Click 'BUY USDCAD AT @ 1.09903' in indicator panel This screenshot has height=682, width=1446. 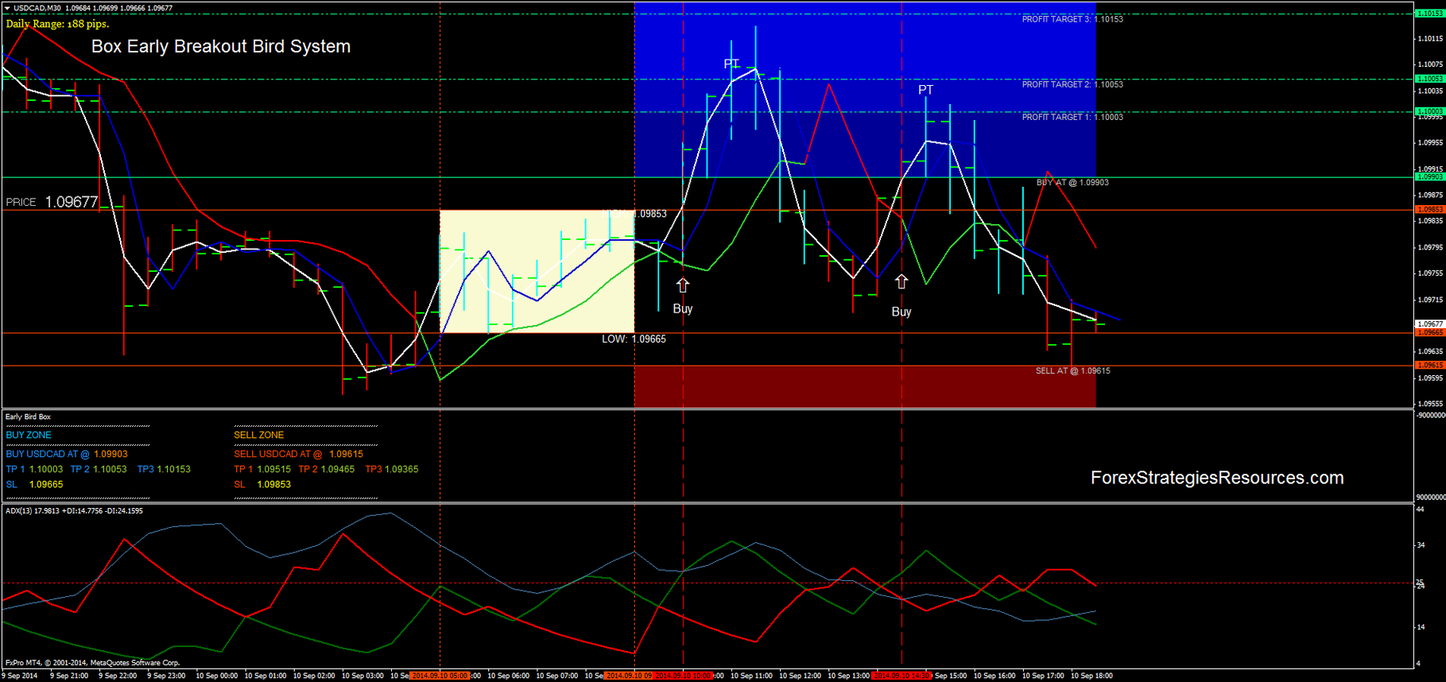point(68,453)
